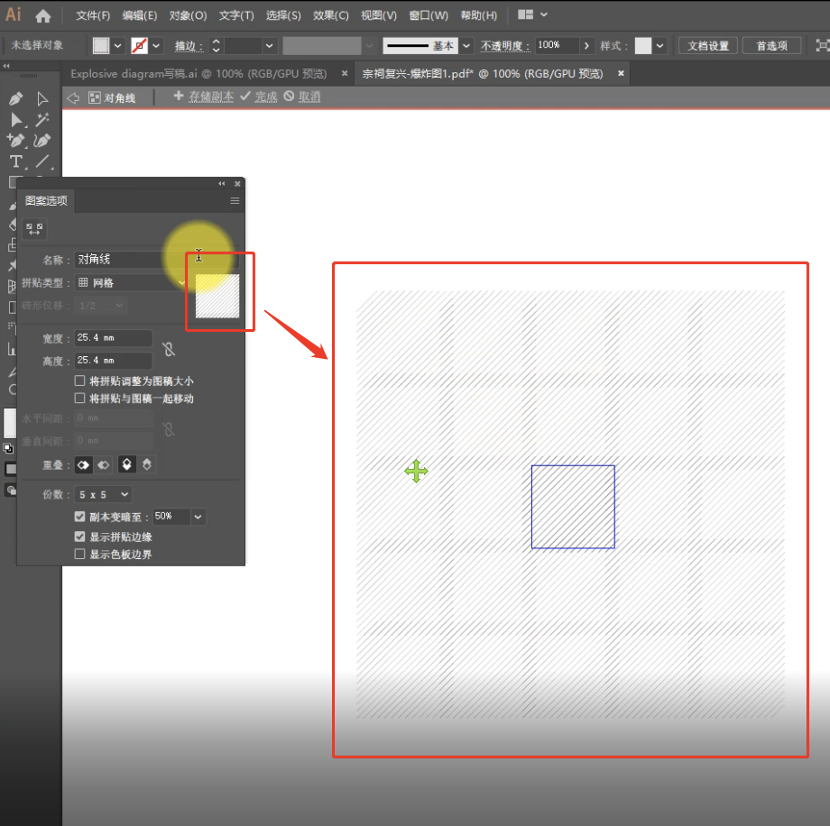Click the 高度 25.4 mm field

click(113, 361)
